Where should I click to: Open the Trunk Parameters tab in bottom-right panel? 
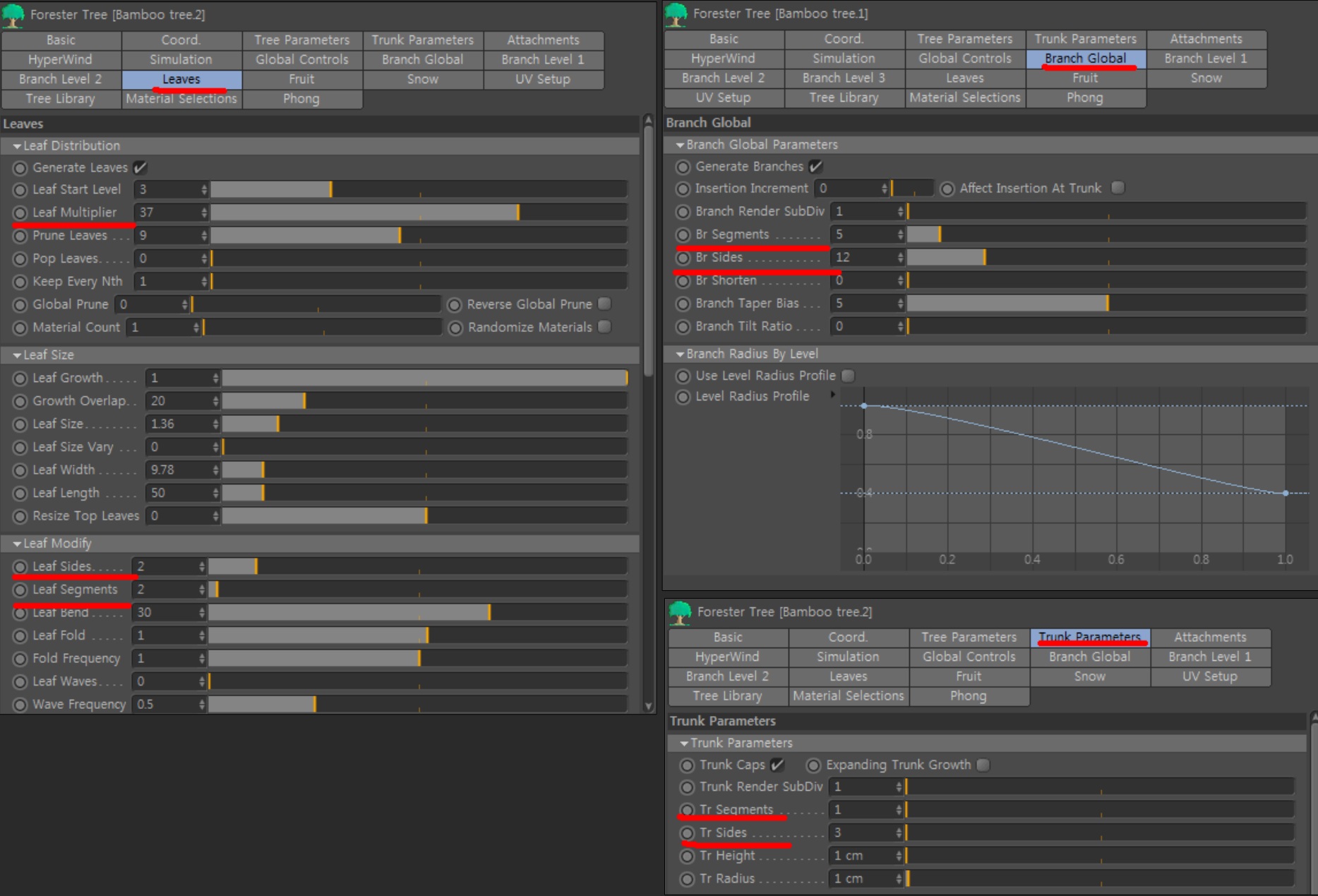[1089, 637]
